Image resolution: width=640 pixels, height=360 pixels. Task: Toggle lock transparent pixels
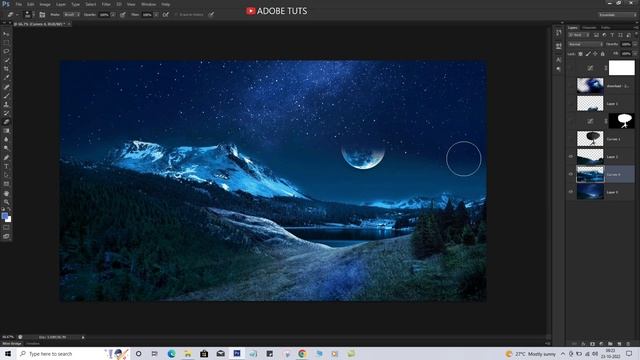coord(580,54)
